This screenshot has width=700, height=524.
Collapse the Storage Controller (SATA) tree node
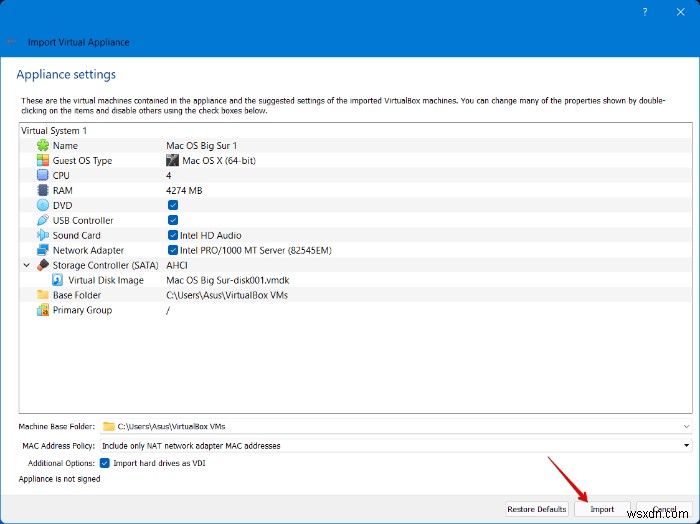click(27, 265)
